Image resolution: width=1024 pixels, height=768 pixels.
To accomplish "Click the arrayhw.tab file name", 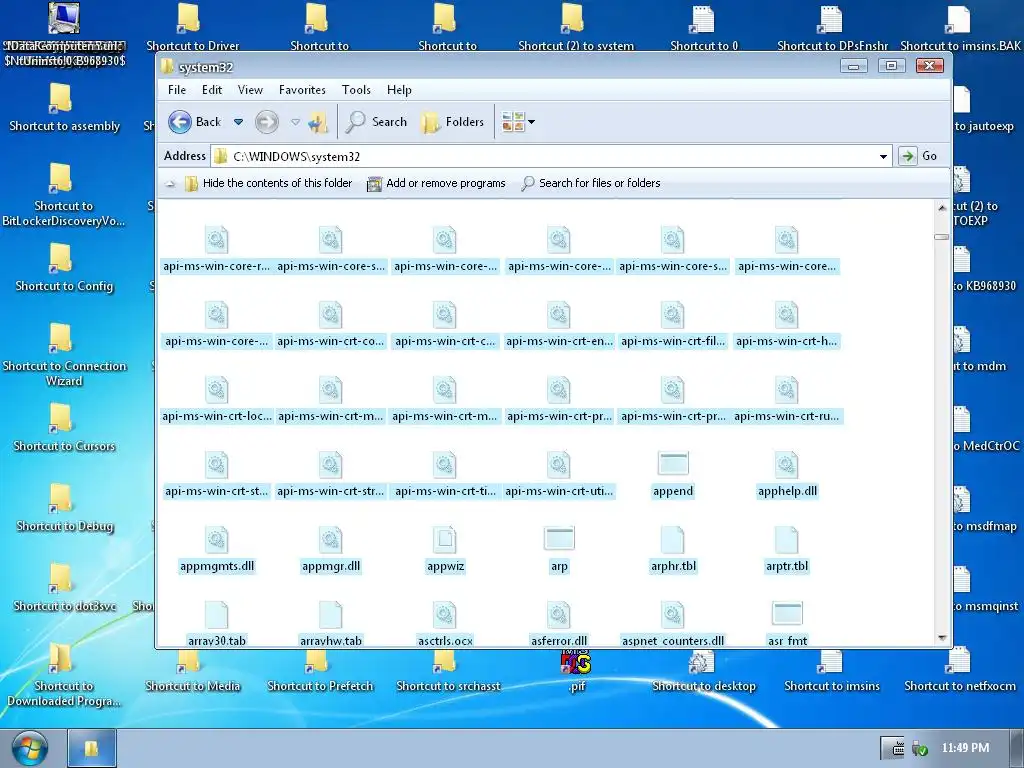I will click(330, 641).
